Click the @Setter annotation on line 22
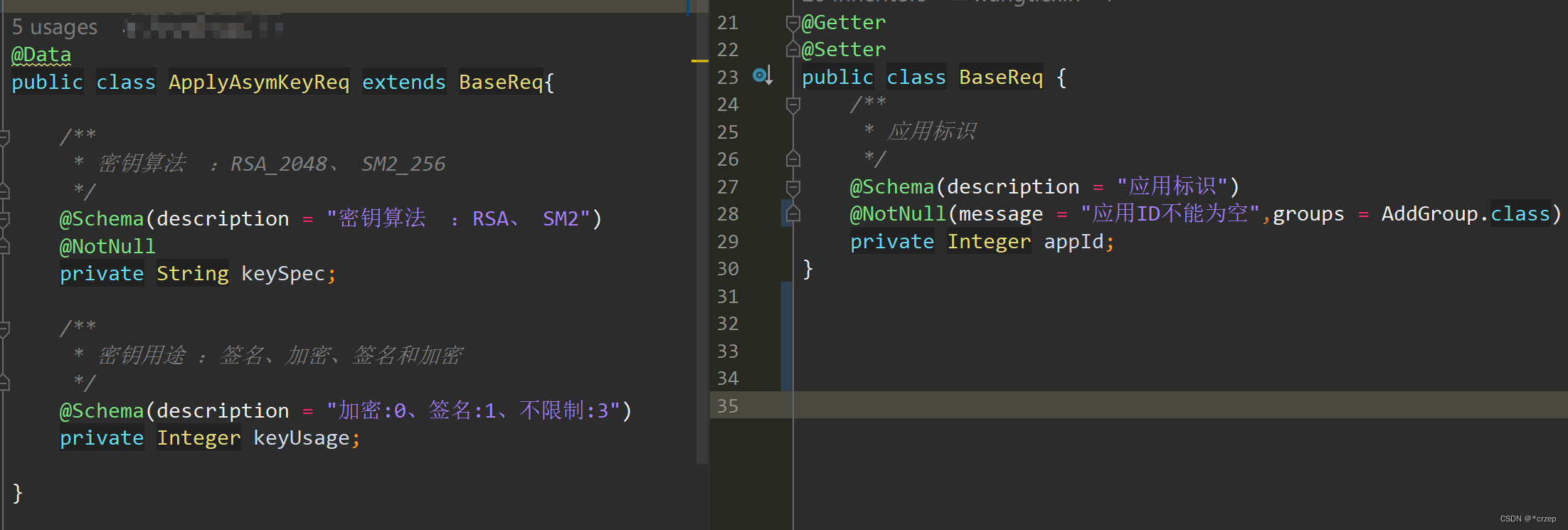This screenshot has height=530, width=1568. (844, 50)
